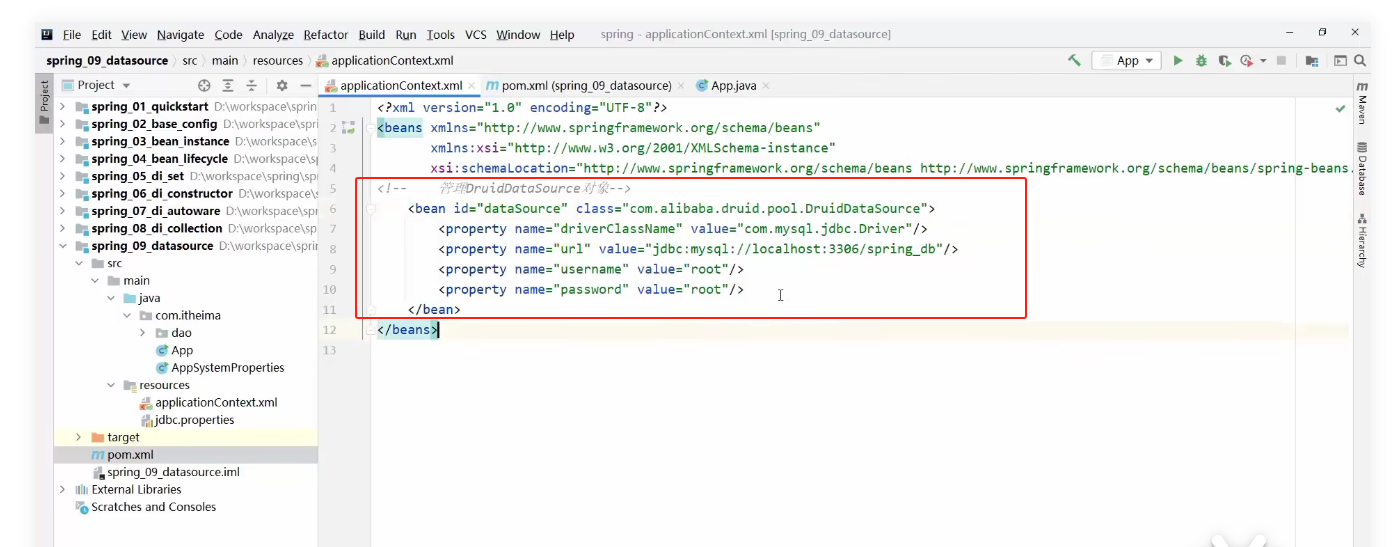Expand the spring_01_quickstart module
The height and width of the screenshot is (547, 1399).
(x=63, y=107)
